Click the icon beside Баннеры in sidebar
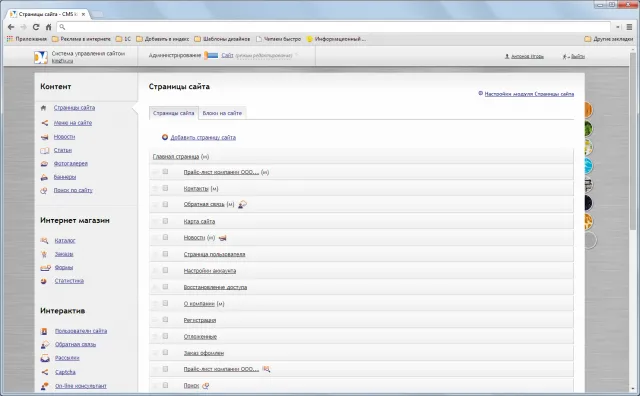The image size is (640, 396). coord(44,177)
